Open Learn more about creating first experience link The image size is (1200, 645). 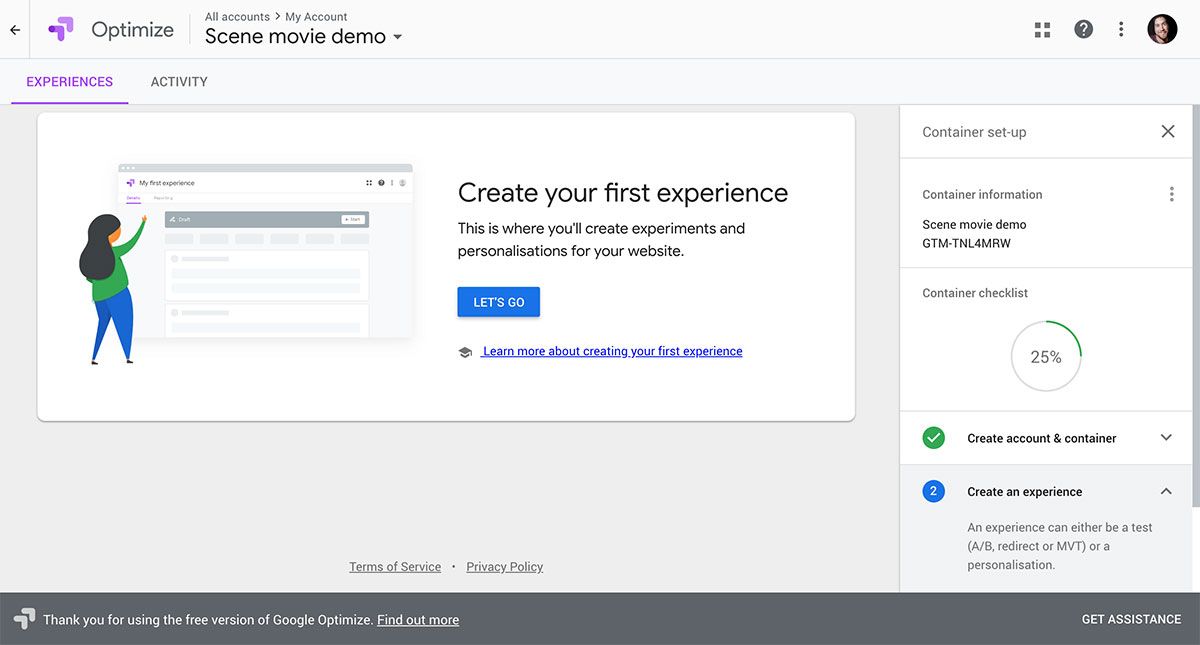(x=612, y=351)
